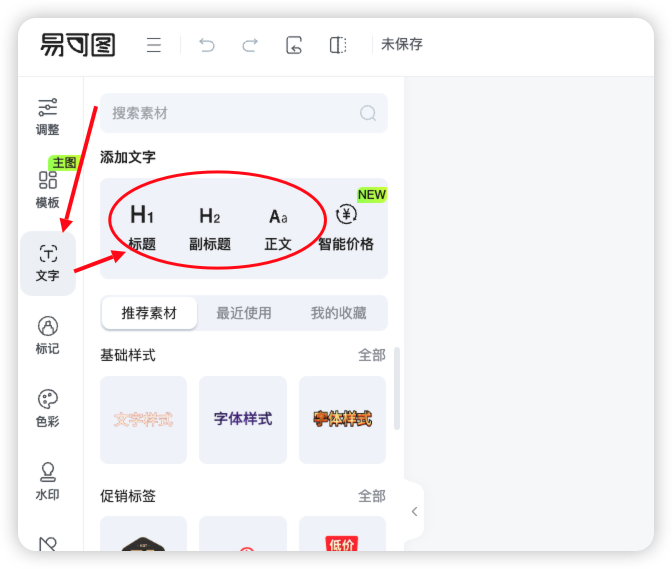Viewport: 672px width, 569px height.
Task: Redo the last action
Action: pos(250,45)
